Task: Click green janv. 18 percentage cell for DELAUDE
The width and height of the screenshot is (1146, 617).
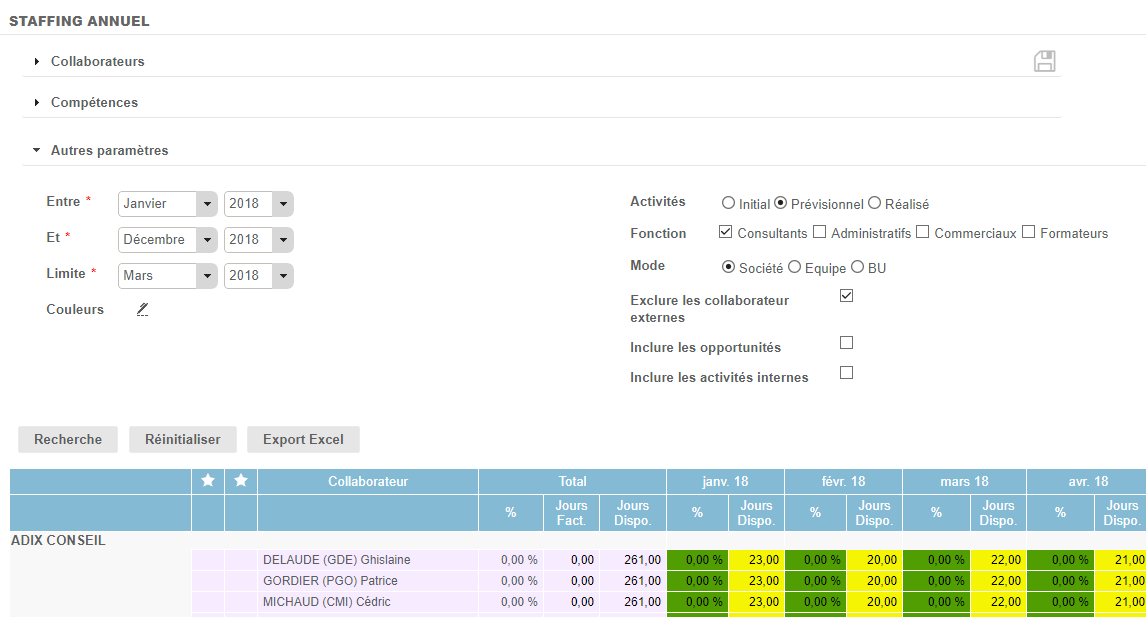Action: coord(697,560)
